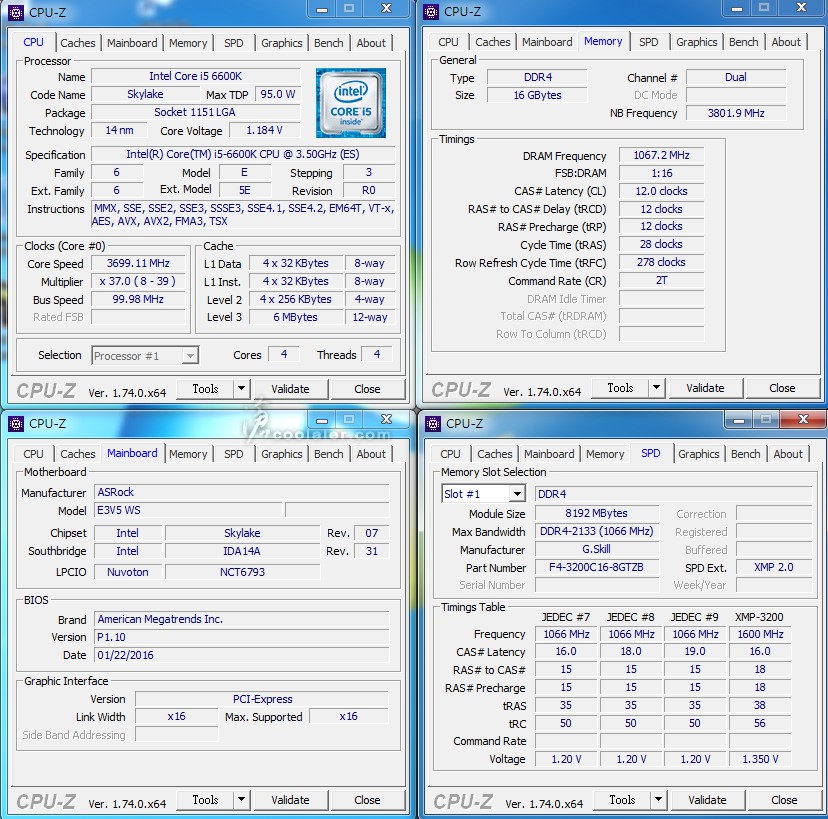Expand Tools arrow in the CPU tab window
The image size is (828, 819).
pos(241,389)
